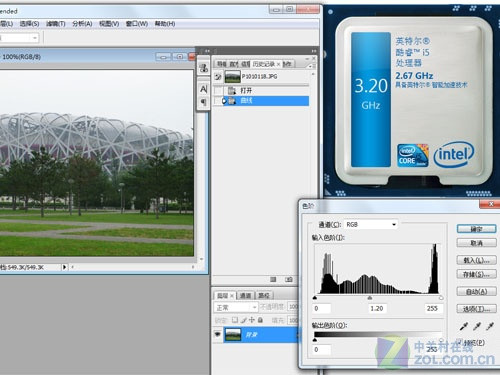500x375 pixels.
Task: Close the 图层 tab with its x
Action: [232, 296]
